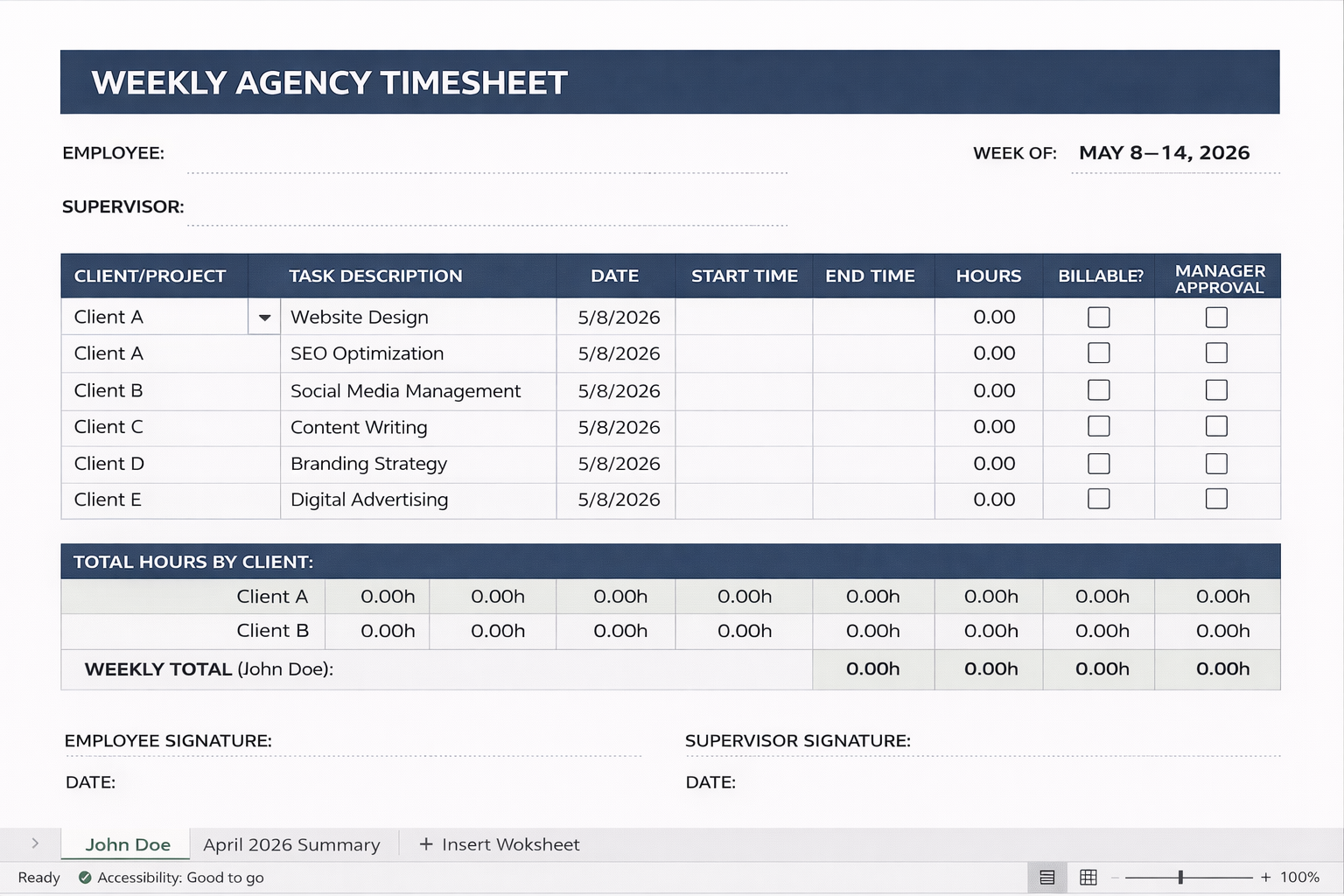Click the sheet tab scroll arrow
Viewport: 1344px width, 896px height.
(35, 843)
